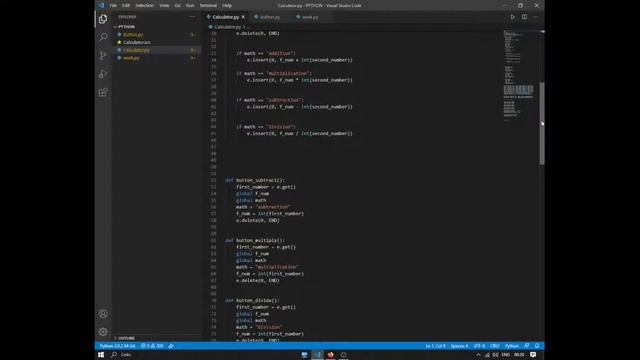
Task: Click line with def button_multiply()
Action: (x=255, y=240)
